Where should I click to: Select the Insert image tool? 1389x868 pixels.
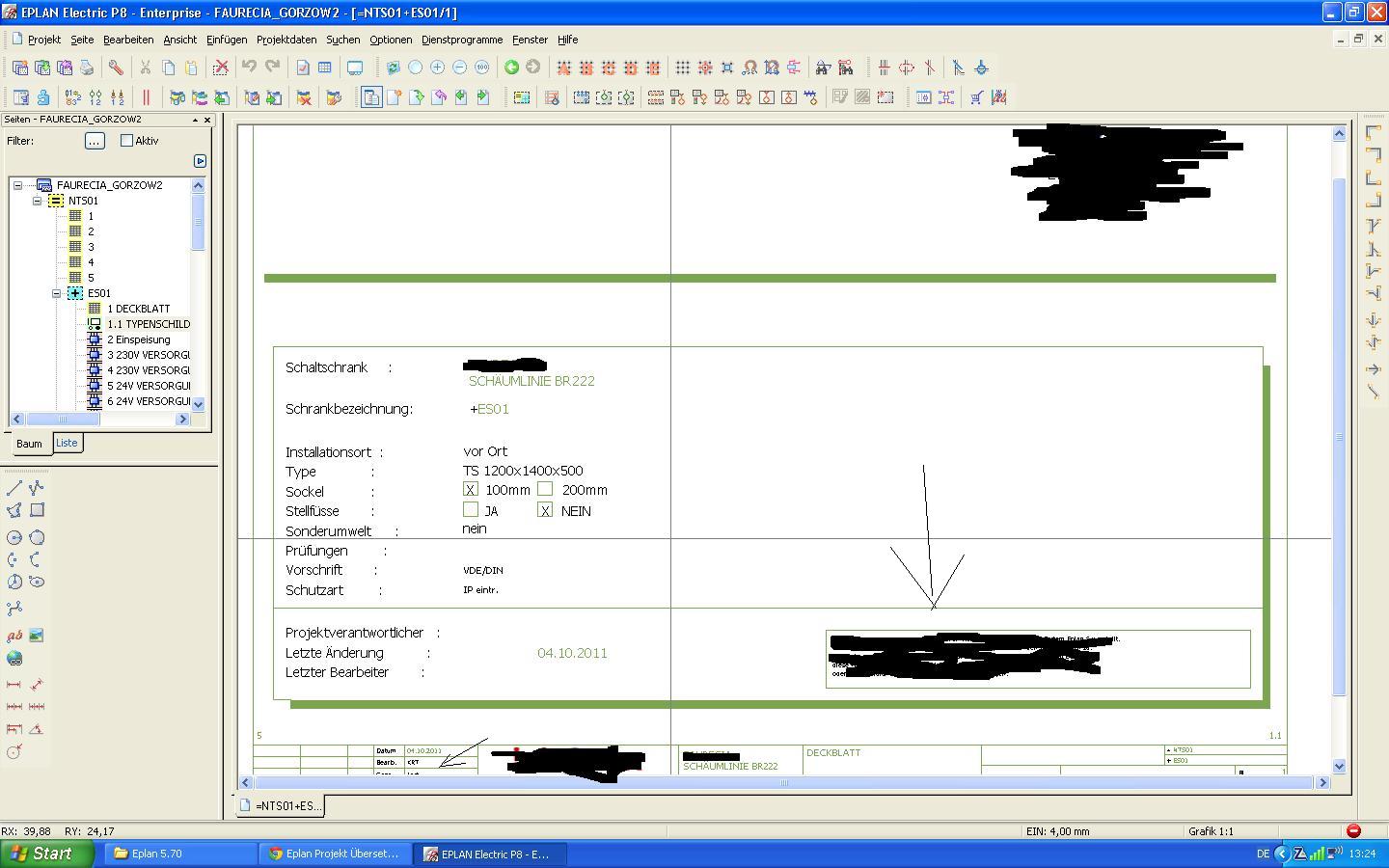point(37,636)
